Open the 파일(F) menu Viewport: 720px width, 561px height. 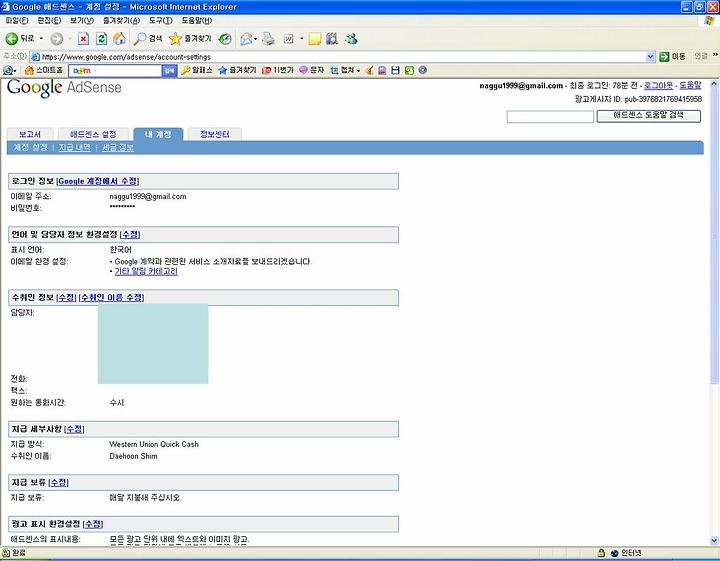pos(17,20)
